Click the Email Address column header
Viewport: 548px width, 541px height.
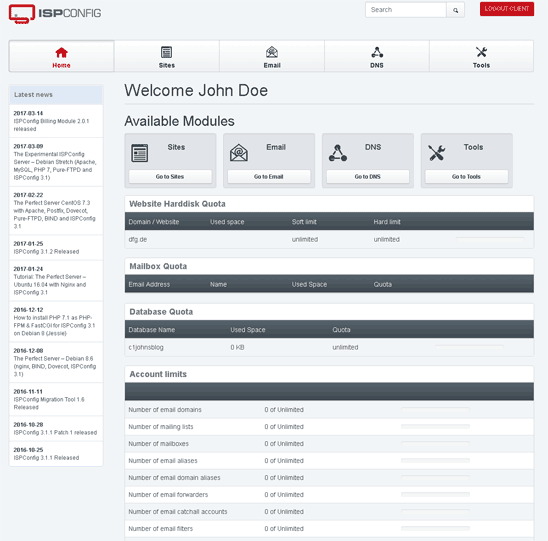149,284
